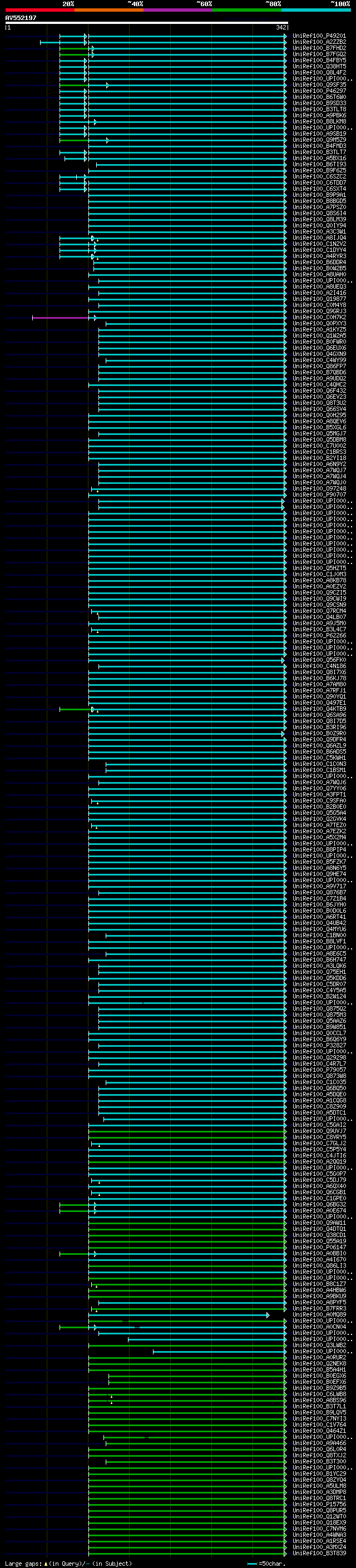Select hit label UniRef100_B9SD33
356x1568 pixels.
click(319, 103)
